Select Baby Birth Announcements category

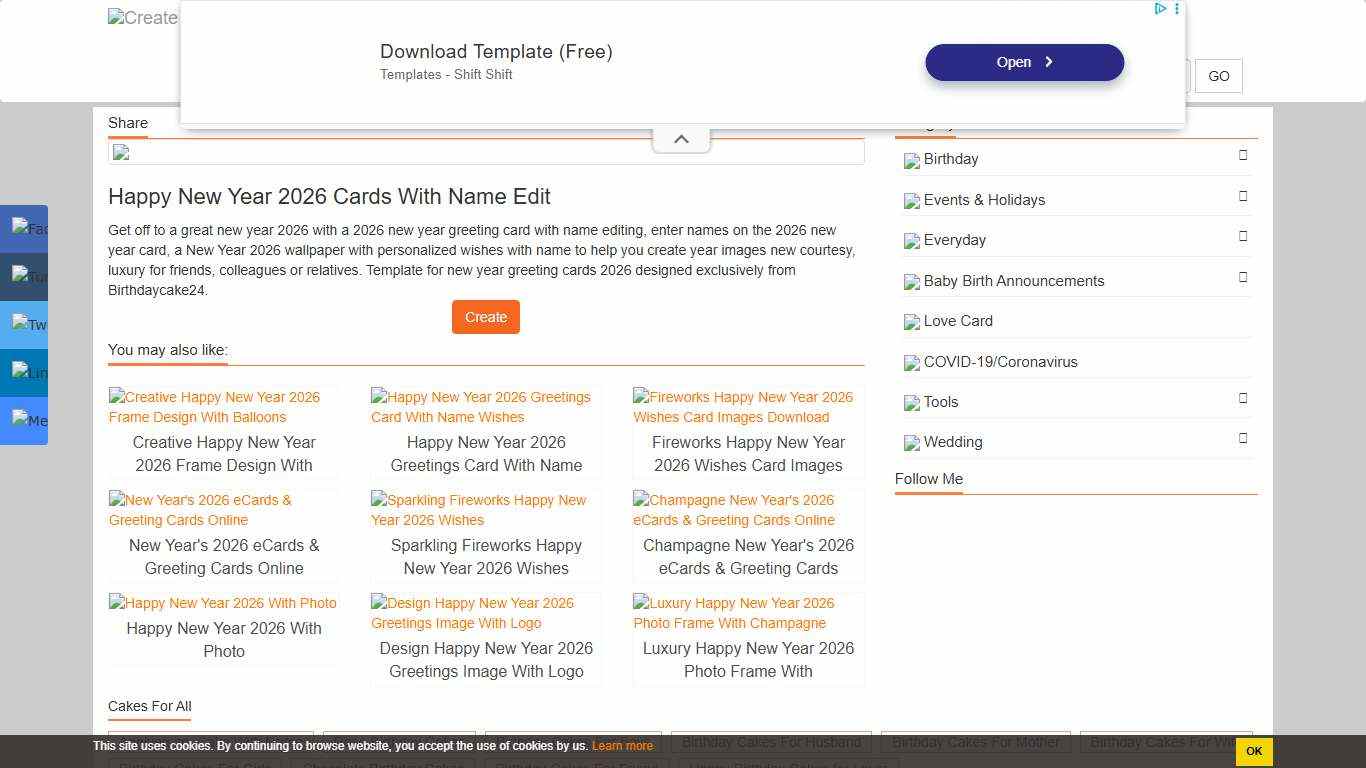1013,281
